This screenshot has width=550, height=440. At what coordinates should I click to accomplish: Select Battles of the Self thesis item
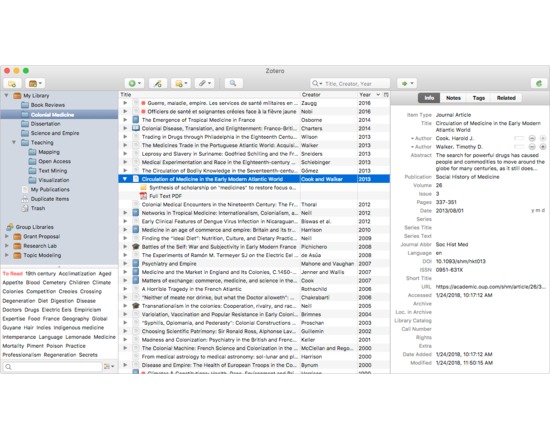[x=254, y=247]
